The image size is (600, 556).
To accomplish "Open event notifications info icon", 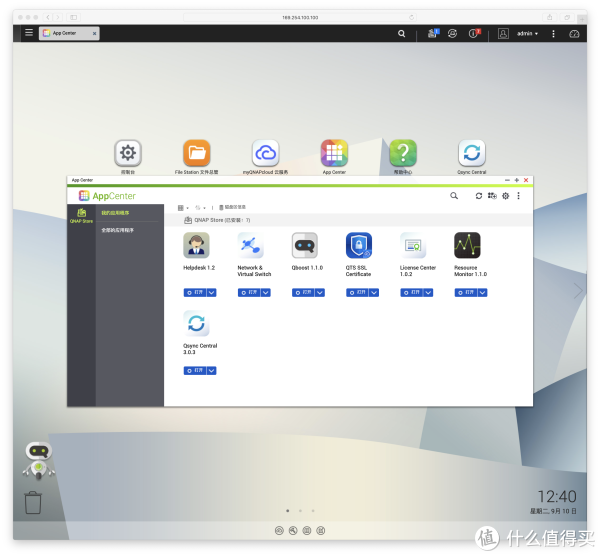I will click(x=474, y=33).
